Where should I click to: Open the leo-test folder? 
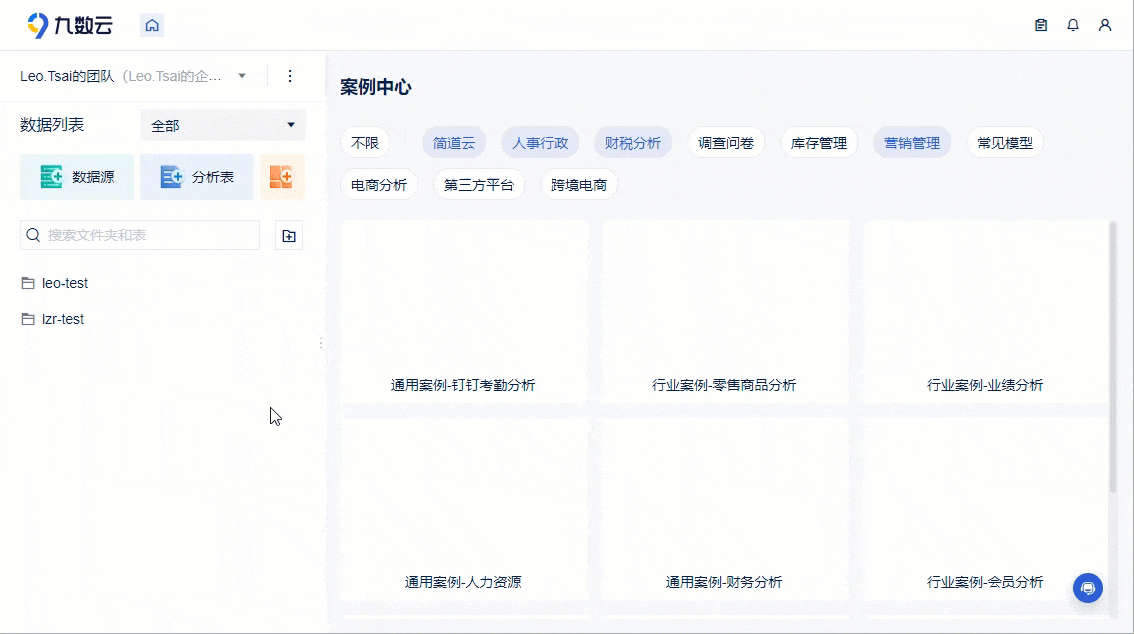tap(65, 283)
